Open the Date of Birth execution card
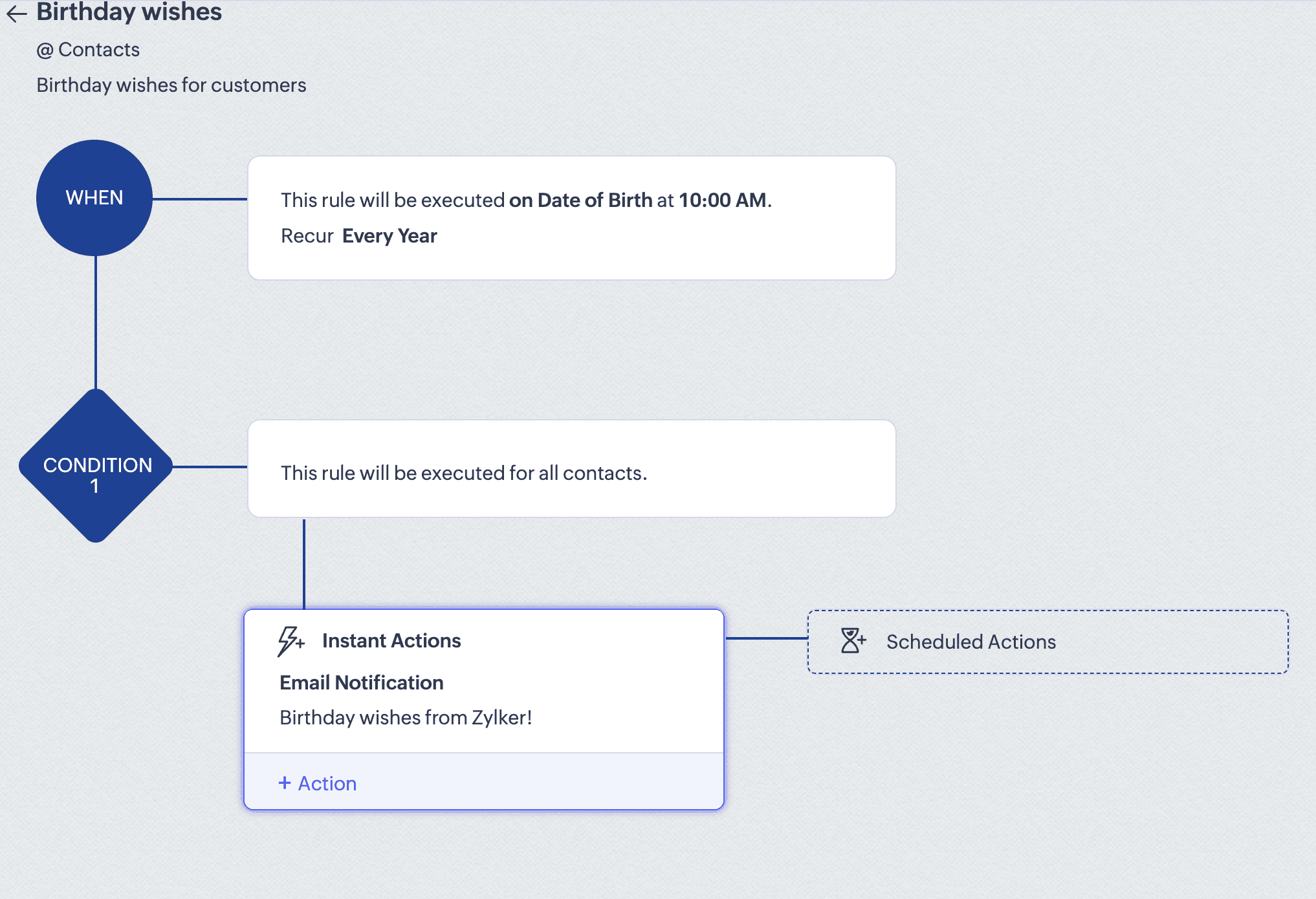 tap(572, 218)
